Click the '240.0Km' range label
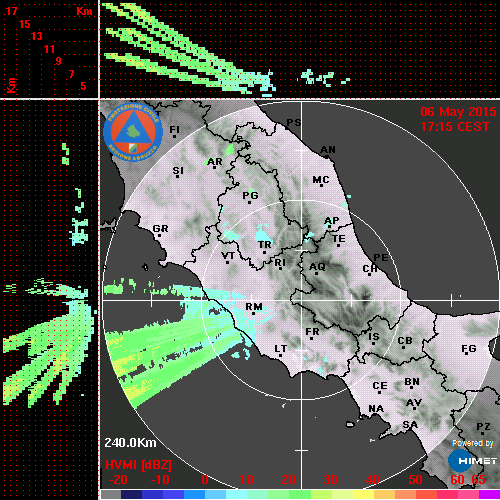 (130, 443)
